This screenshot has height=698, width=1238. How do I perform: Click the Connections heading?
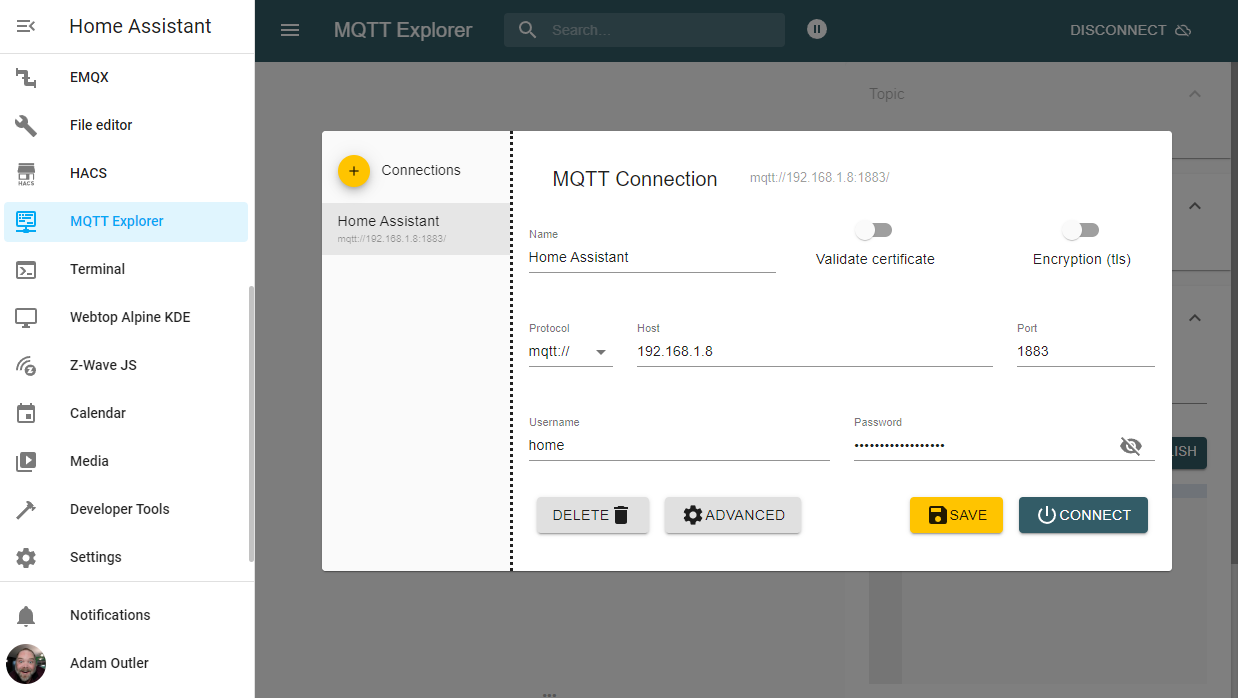[421, 171]
